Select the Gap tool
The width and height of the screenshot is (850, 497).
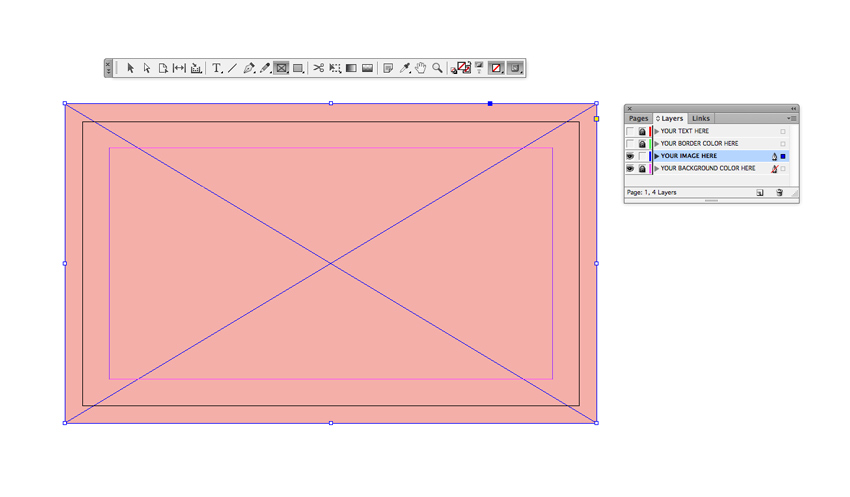(179, 68)
